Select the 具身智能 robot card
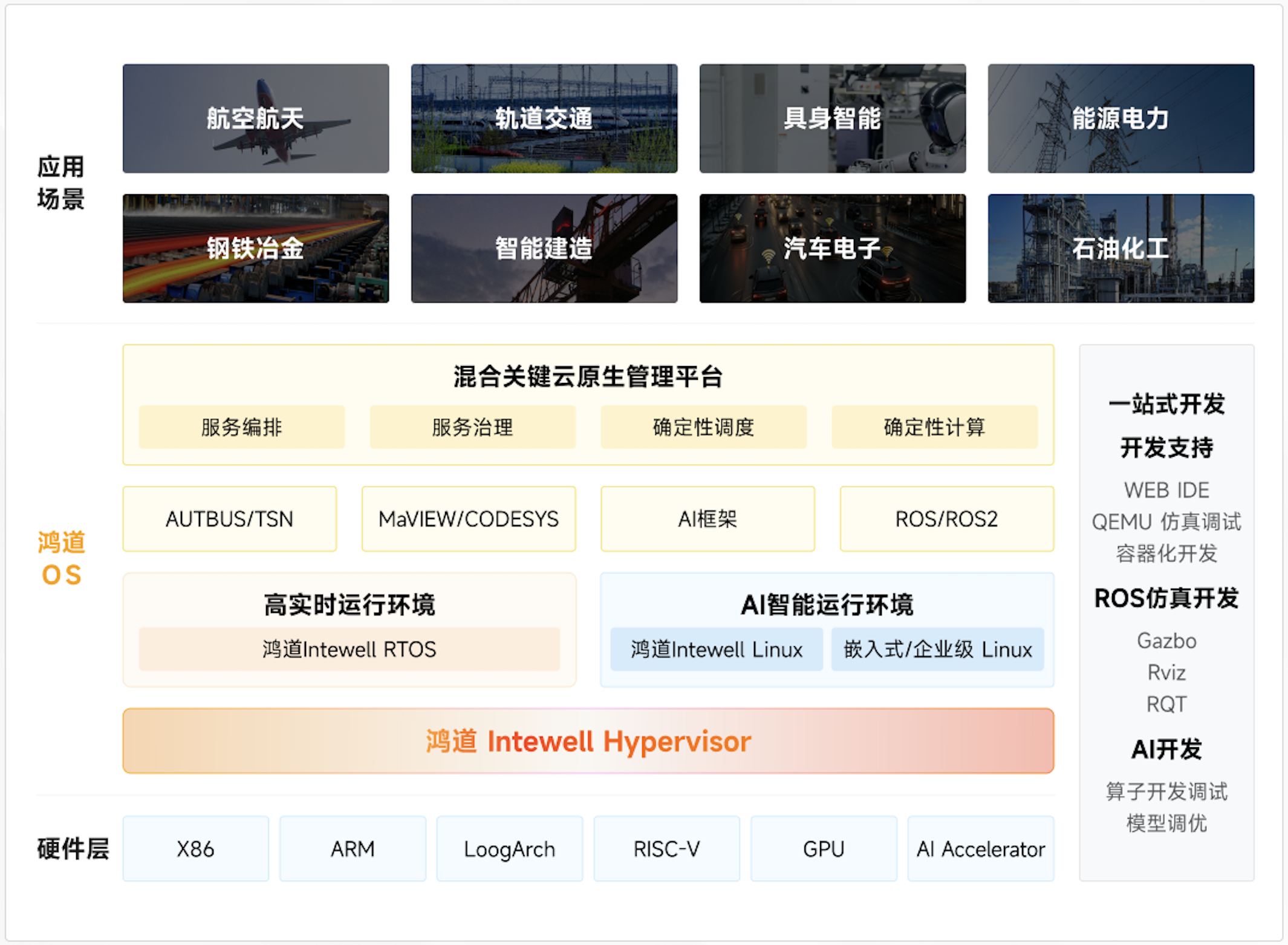This screenshot has height=945, width=1288. (833, 119)
